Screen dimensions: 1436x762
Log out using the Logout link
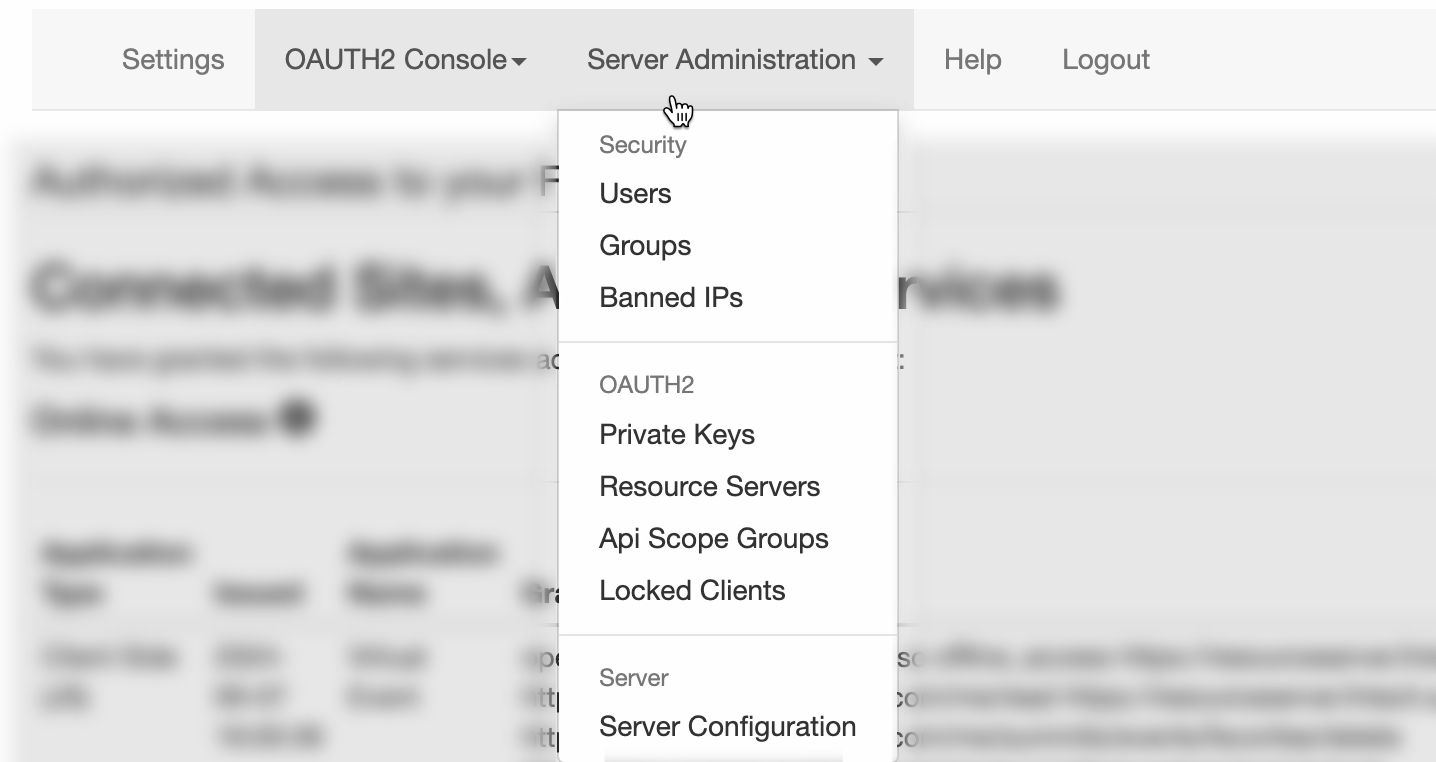pyautogui.click(x=1105, y=60)
